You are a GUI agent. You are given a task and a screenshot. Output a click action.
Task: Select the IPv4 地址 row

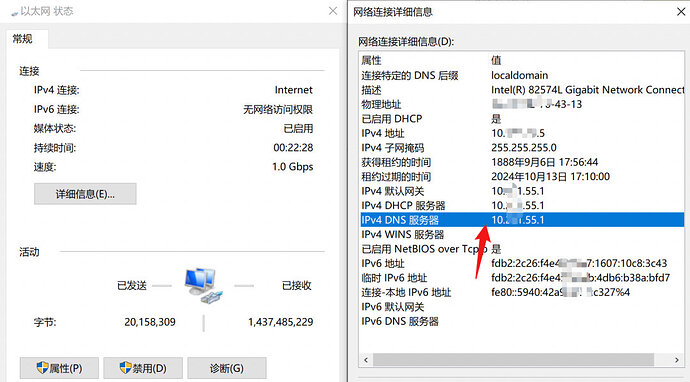(x=522, y=133)
